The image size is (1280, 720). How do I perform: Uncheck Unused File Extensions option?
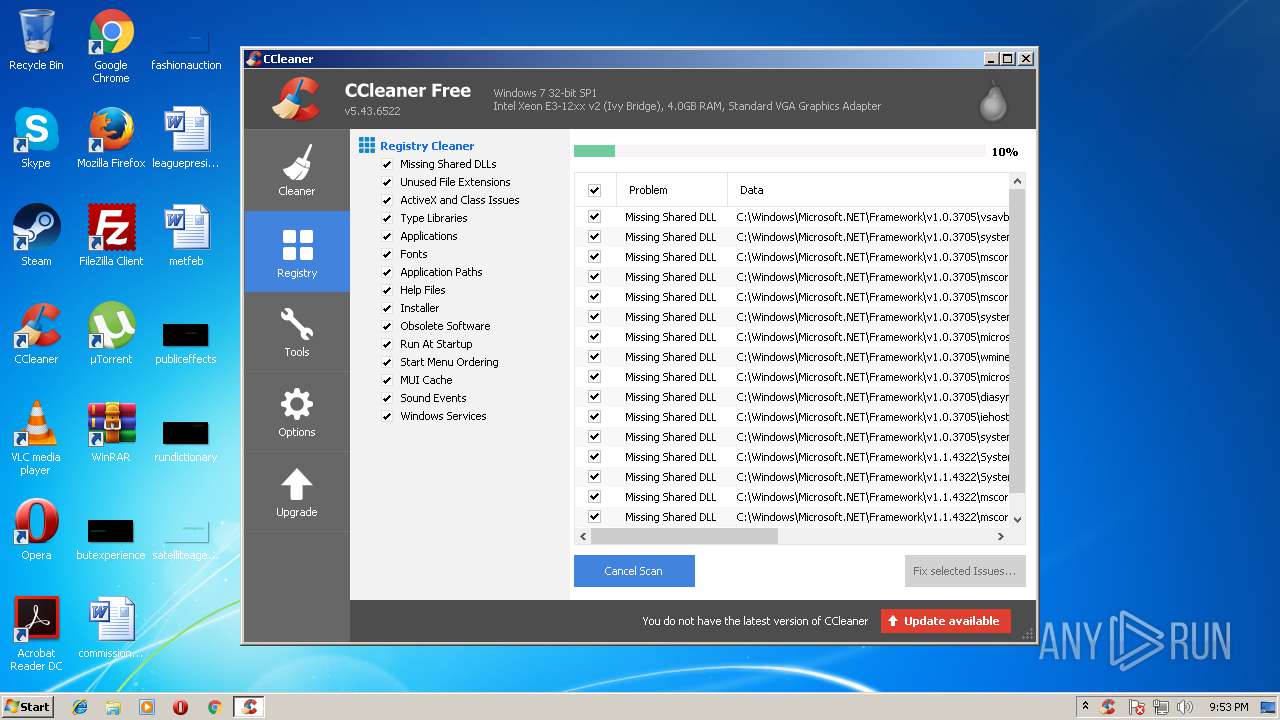click(x=387, y=182)
